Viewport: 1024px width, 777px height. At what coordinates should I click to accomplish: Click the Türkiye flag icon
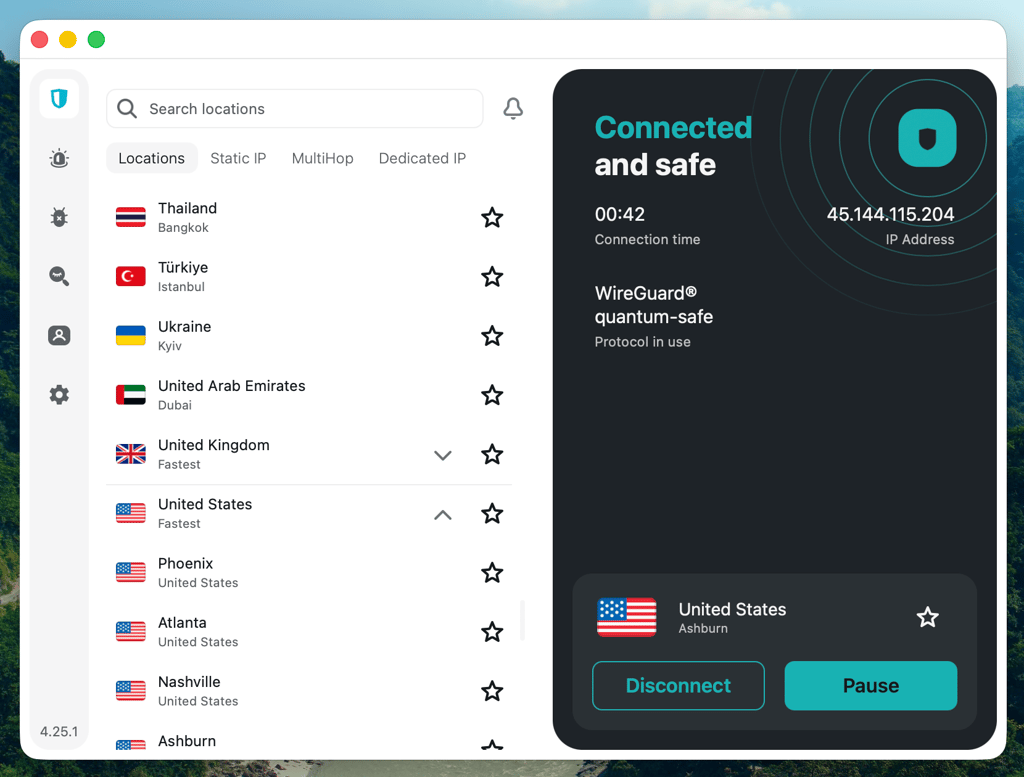pos(131,276)
